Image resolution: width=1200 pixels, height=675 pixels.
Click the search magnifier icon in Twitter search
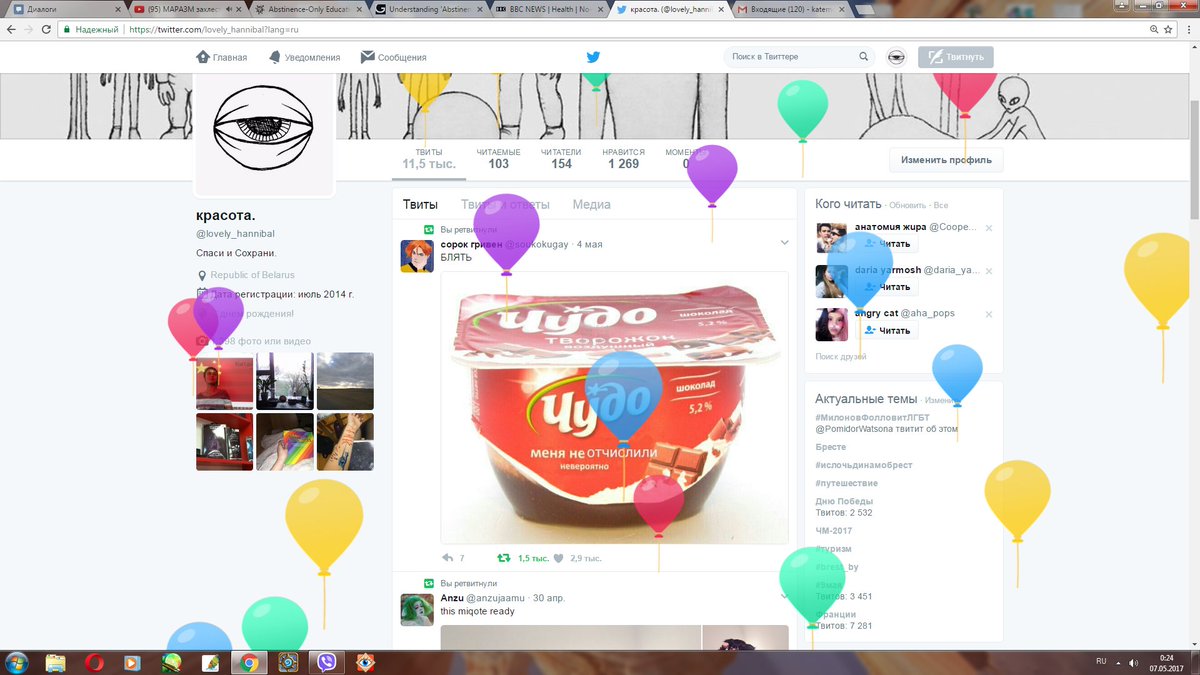(864, 57)
